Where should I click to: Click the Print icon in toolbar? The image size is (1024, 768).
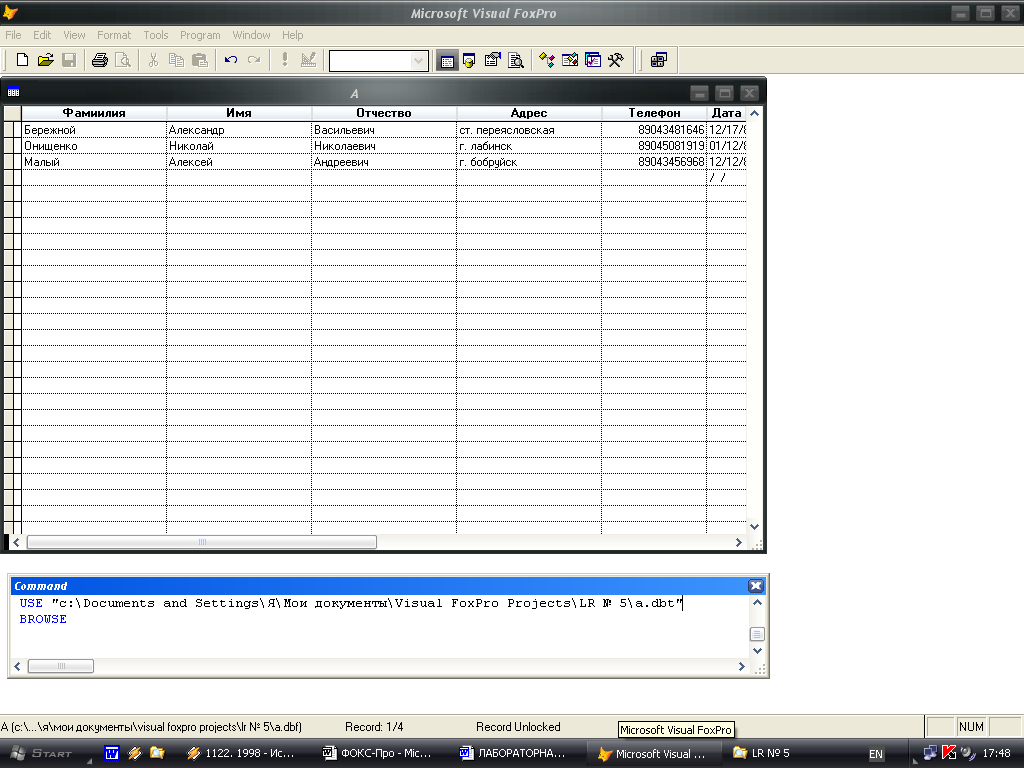[99, 60]
